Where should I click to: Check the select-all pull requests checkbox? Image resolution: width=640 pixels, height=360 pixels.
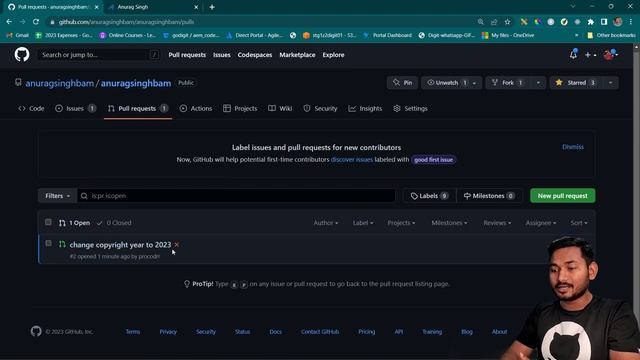click(x=48, y=222)
